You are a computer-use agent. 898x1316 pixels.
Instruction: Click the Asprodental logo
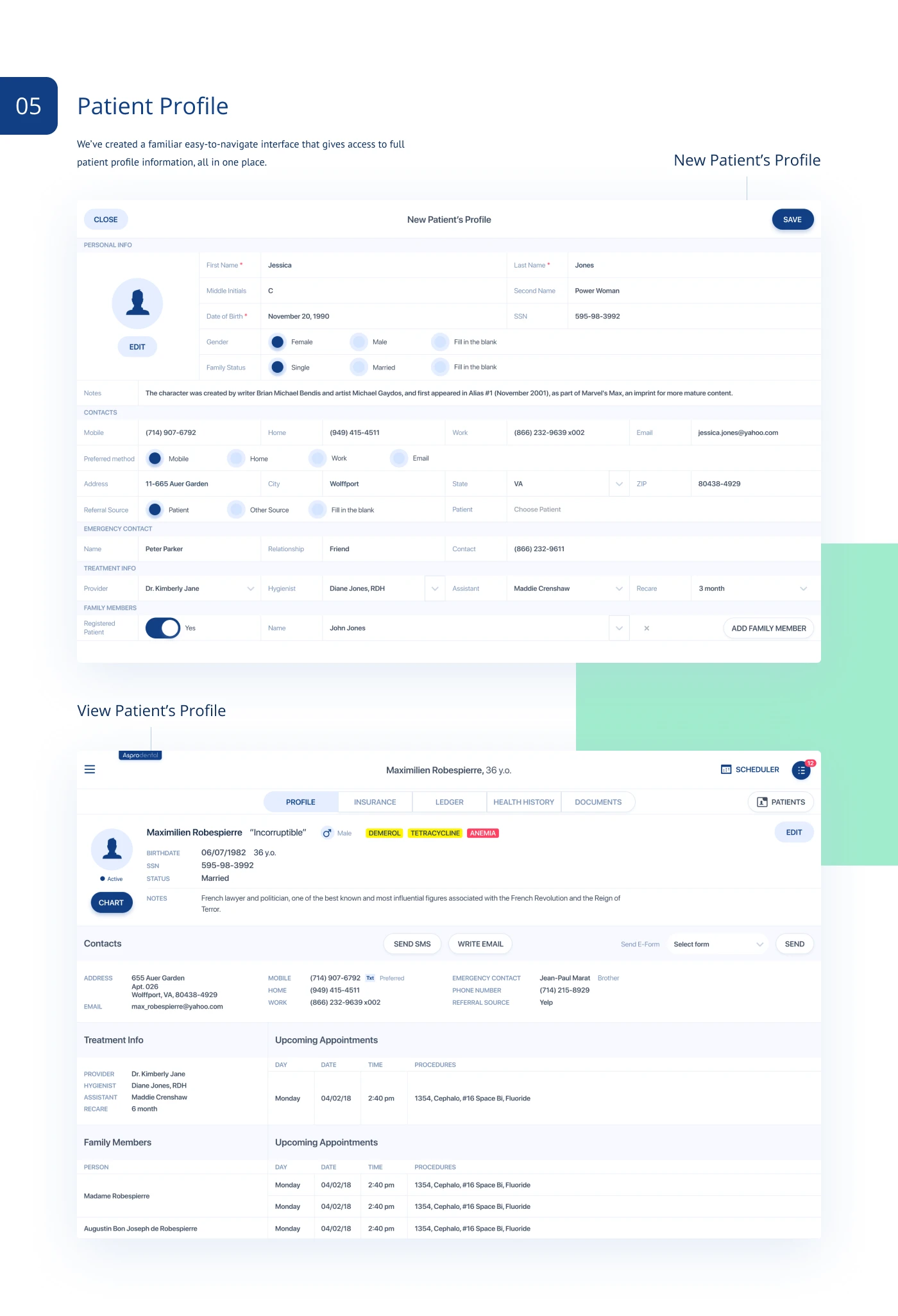(x=140, y=755)
